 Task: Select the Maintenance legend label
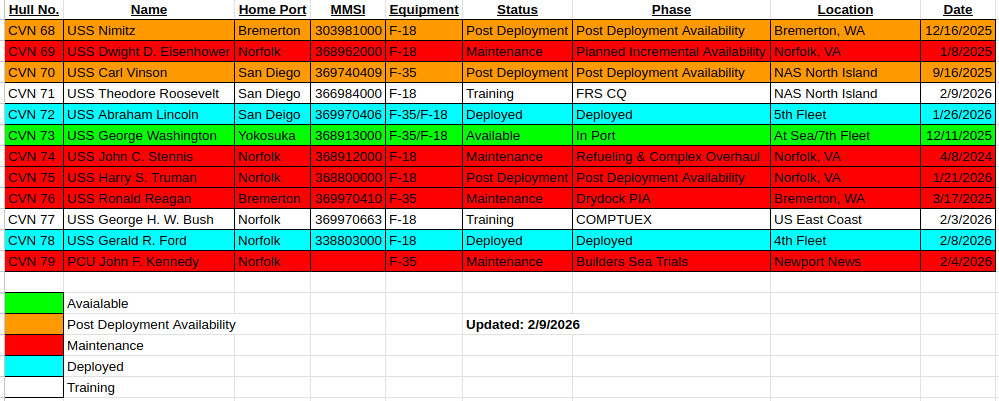point(105,346)
